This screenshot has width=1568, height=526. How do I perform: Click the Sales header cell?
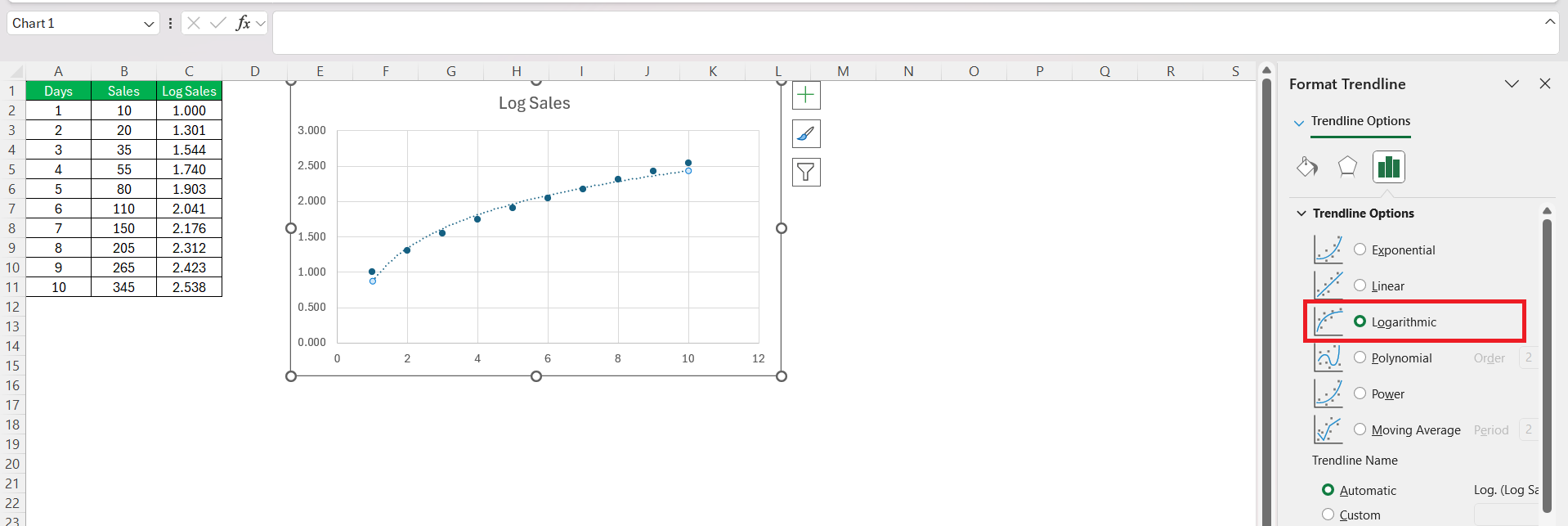(123, 91)
